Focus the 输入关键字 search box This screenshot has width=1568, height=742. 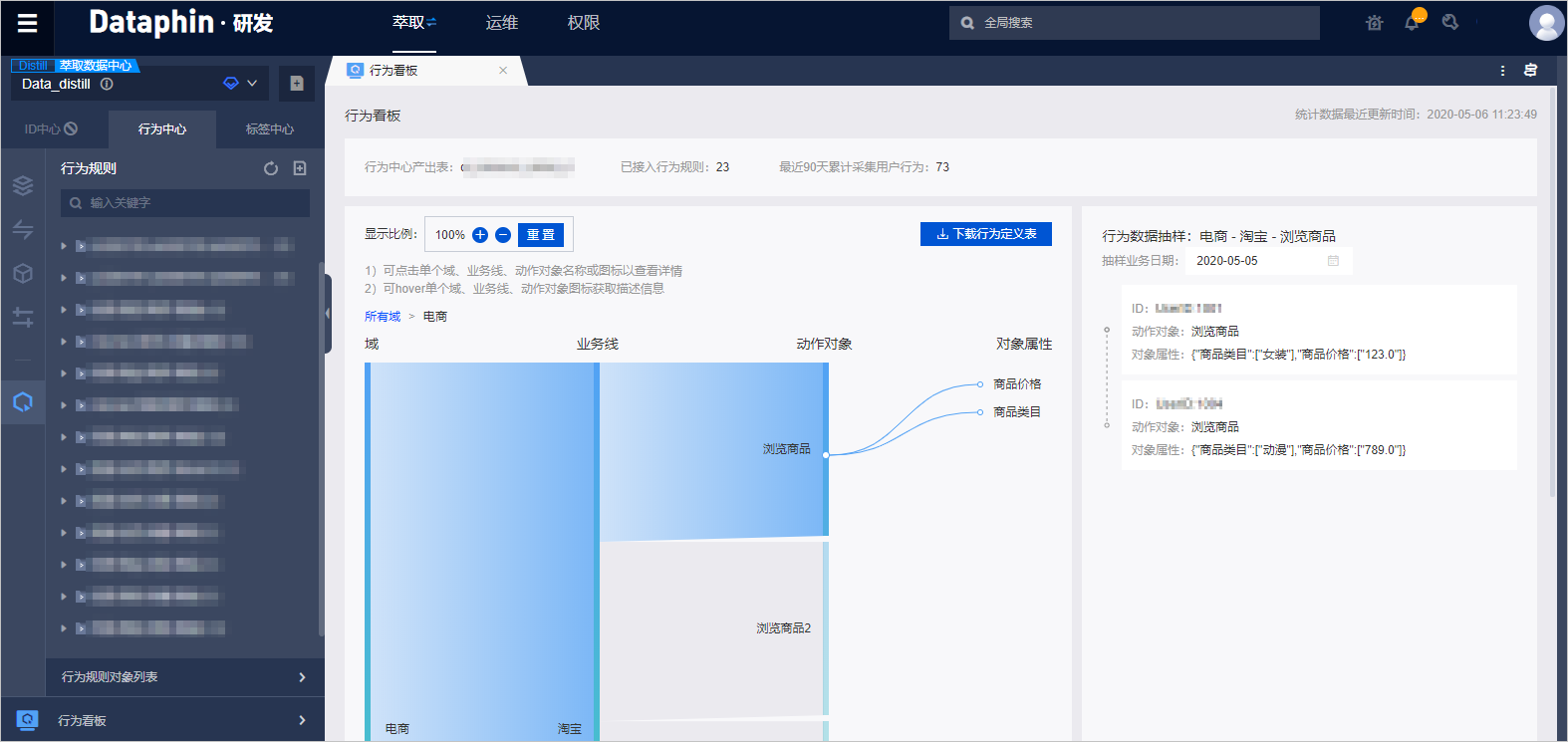[x=185, y=203]
